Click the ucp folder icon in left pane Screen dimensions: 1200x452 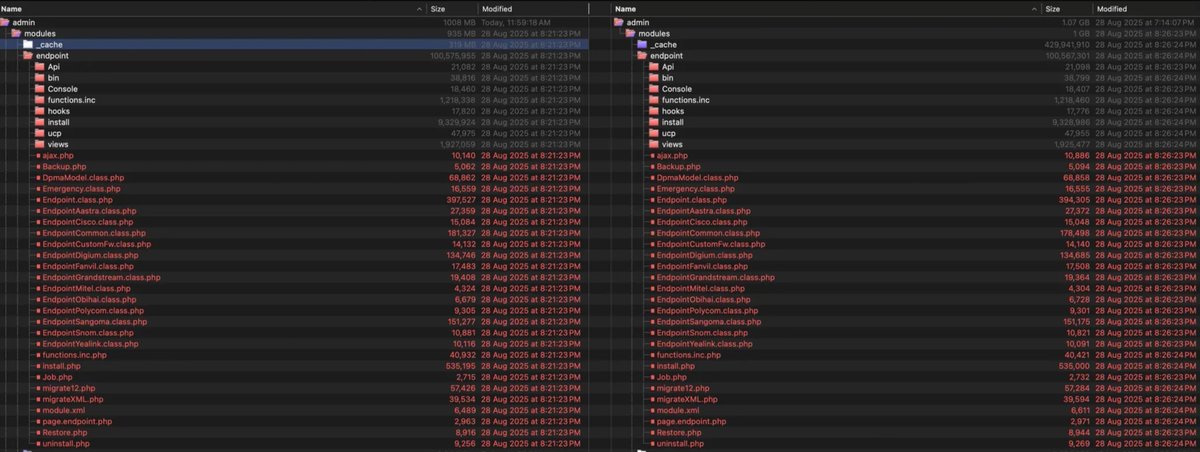click(40, 133)
